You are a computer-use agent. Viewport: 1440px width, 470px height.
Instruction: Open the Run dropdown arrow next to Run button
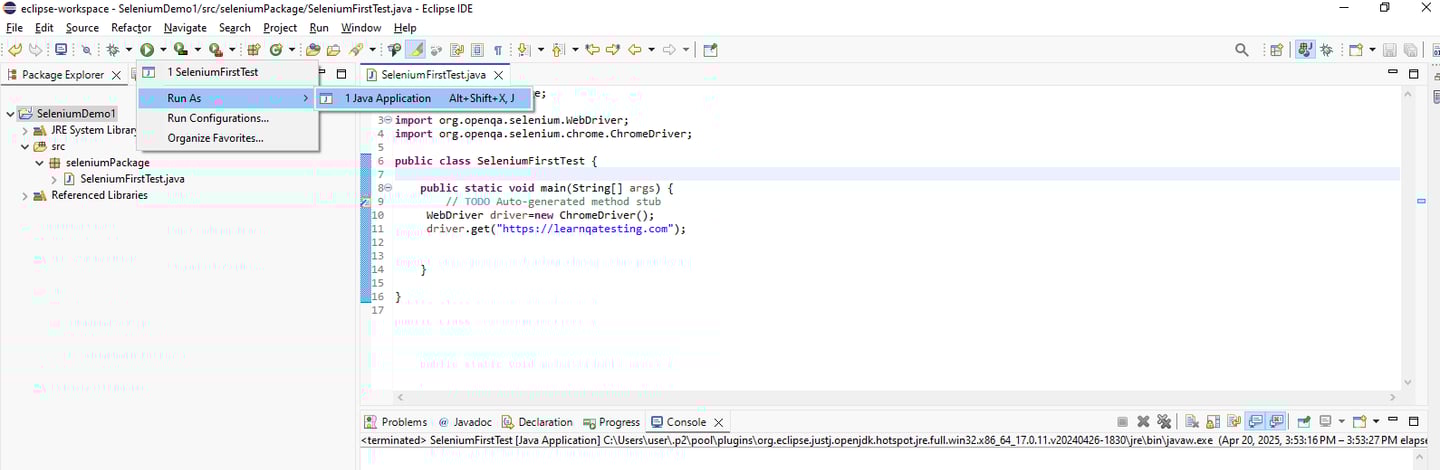click(x=163, y=50)
